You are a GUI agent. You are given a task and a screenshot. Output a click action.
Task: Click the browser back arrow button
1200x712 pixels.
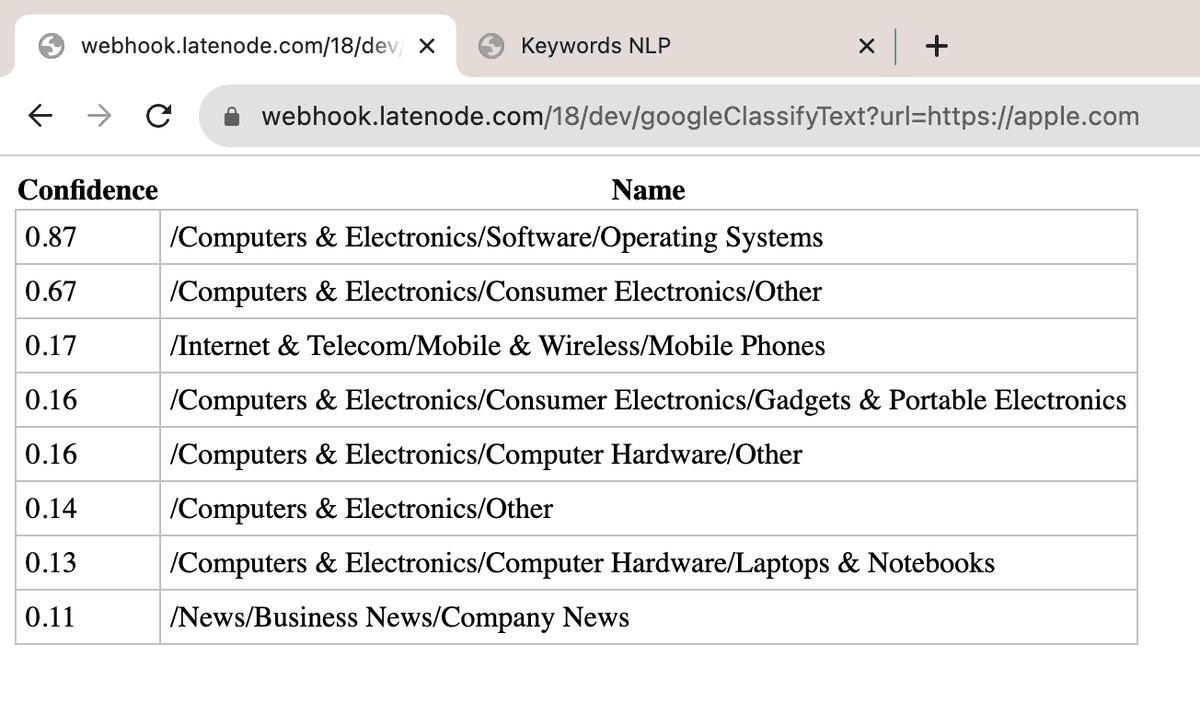(40, 116)
